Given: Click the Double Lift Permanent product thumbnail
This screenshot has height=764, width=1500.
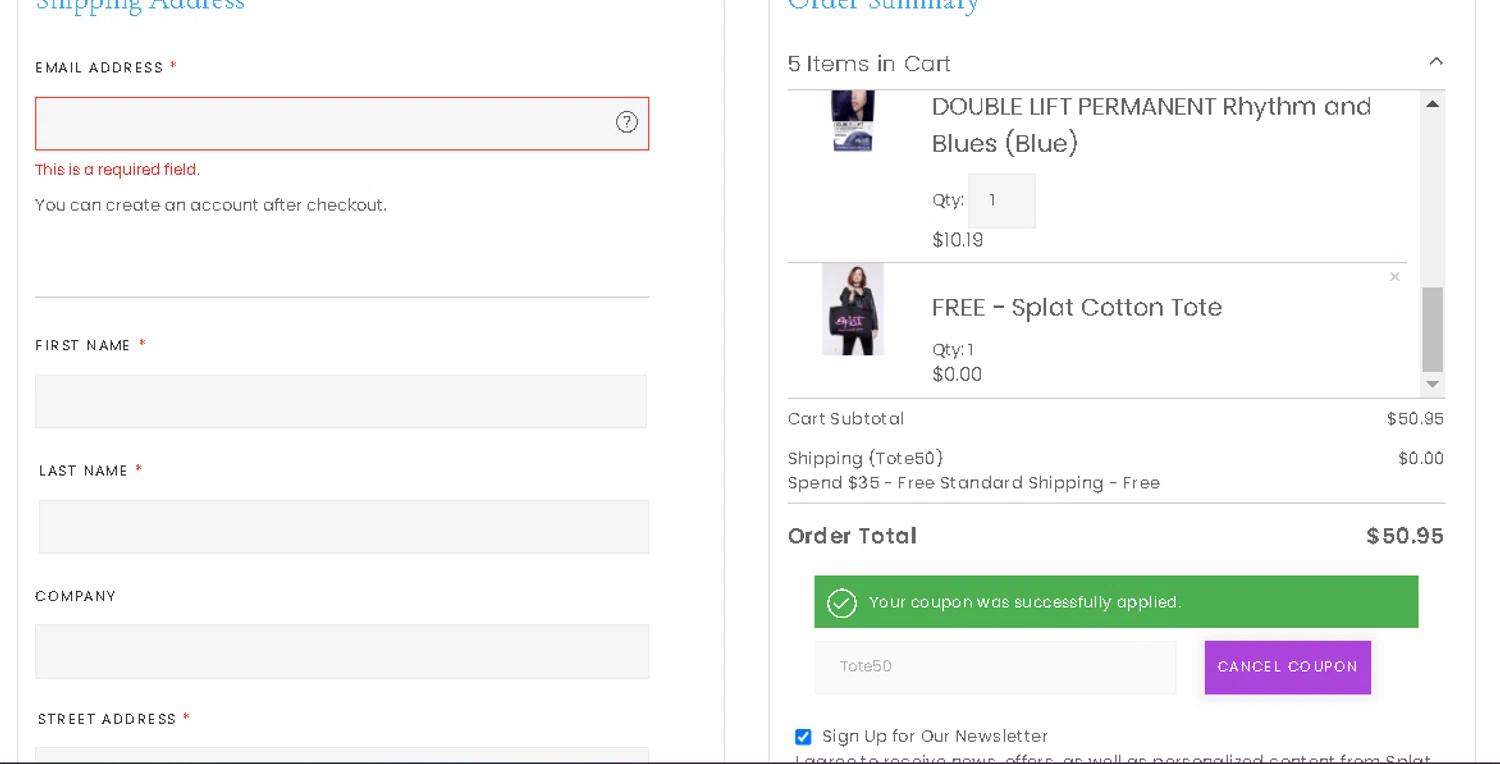Looking at the screenshot, I should point(852,121).
